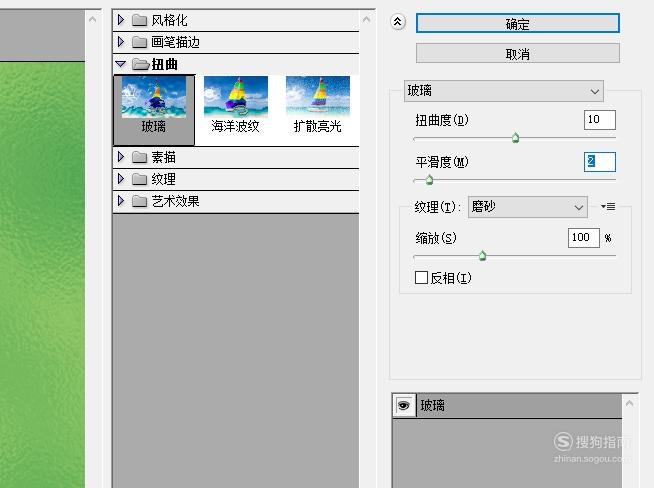Image resolution: width=654 pixels, height=488 pixels.
Task: Click preview pane scrollbar up arrow
Action: click(93, 19)
